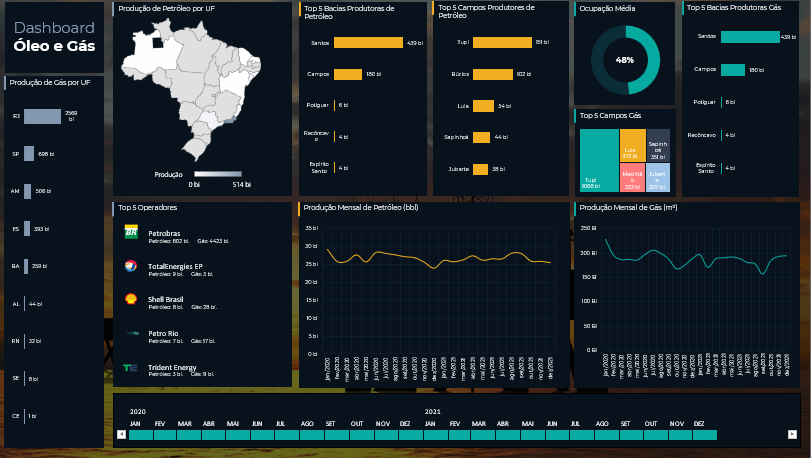Click the Petrobras operator name
The image size is (812, 461).
(165, 233)
